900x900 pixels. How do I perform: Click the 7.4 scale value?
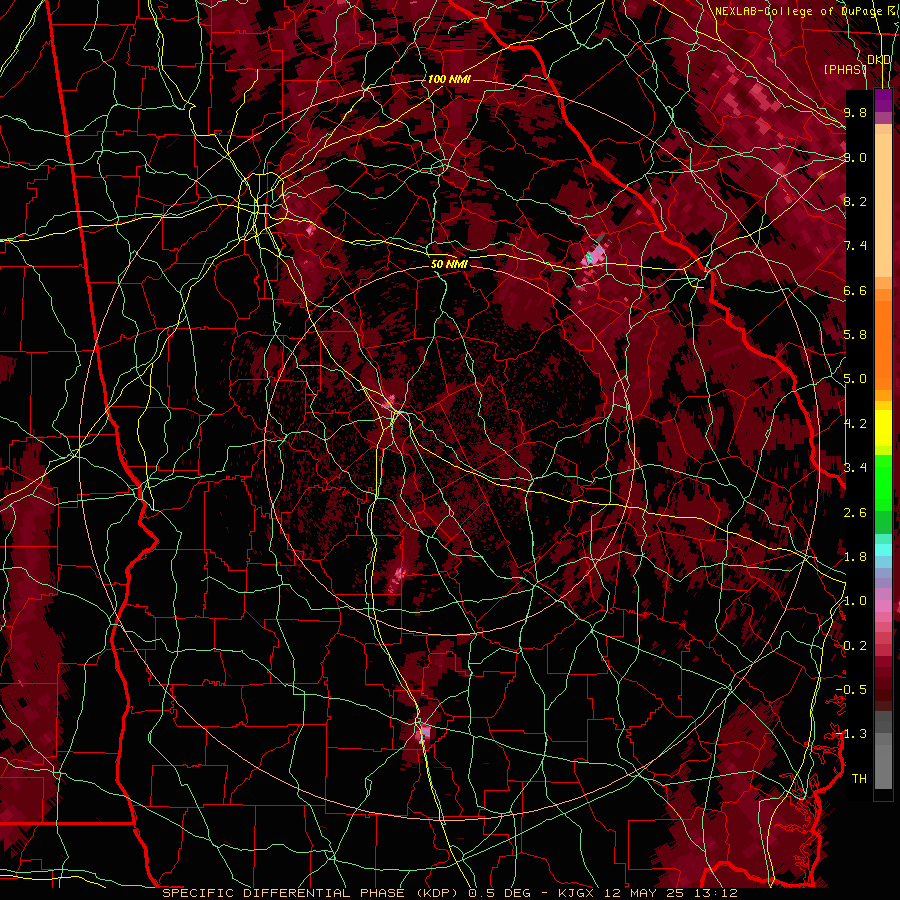[855, 246]
